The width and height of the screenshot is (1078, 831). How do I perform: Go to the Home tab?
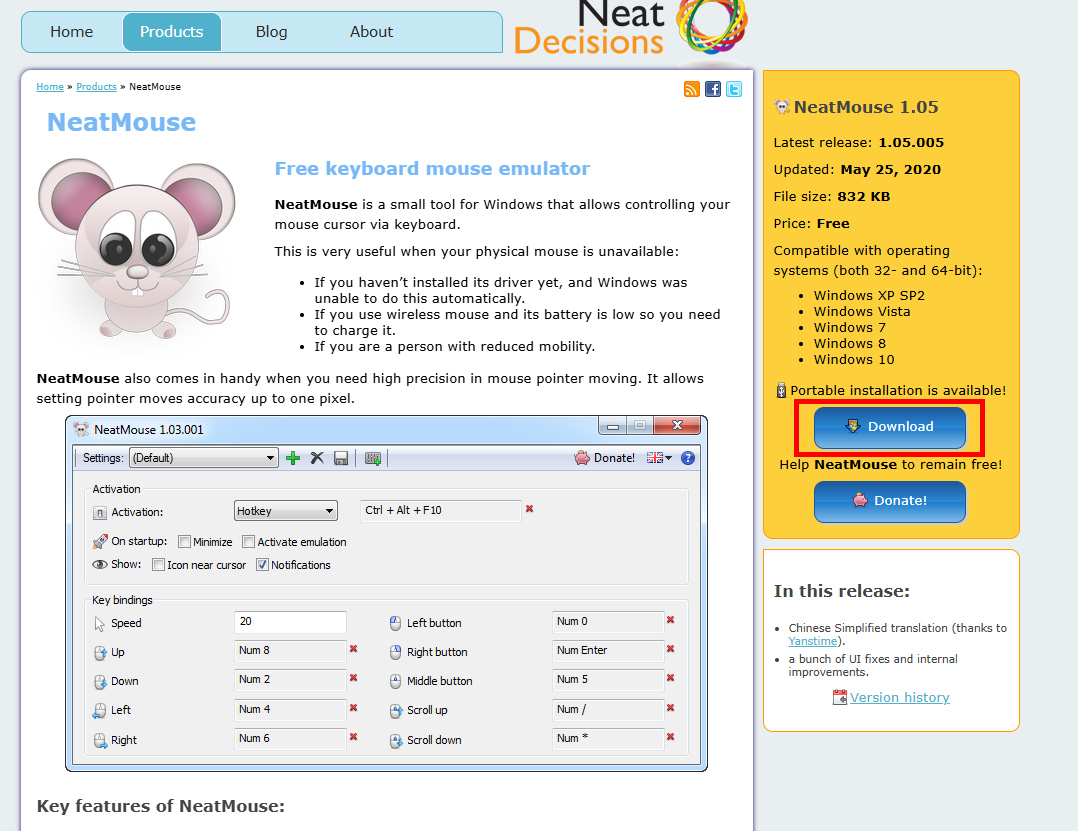[72, 32]
